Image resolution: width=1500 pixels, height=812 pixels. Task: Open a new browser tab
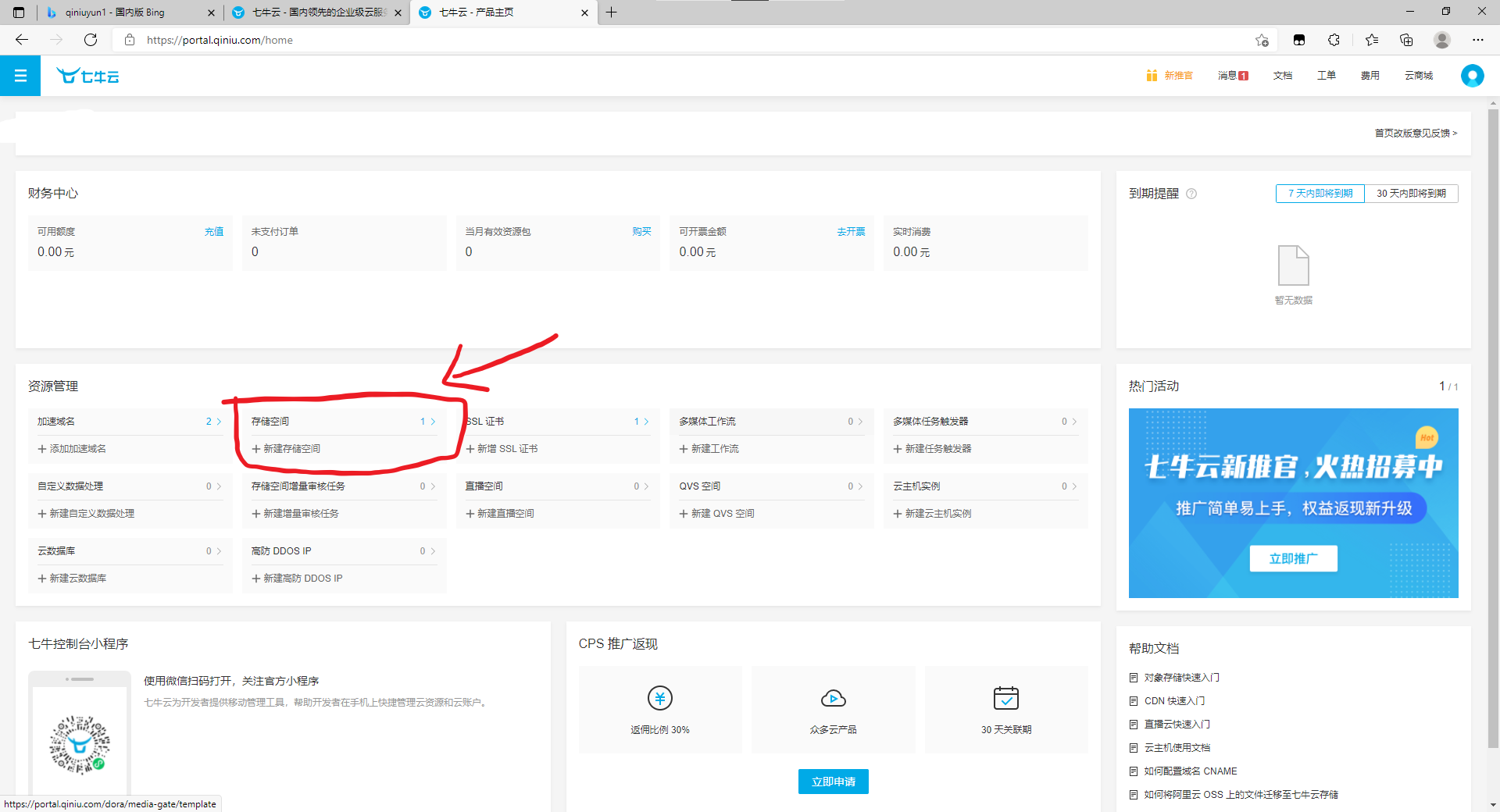(612, 12)
